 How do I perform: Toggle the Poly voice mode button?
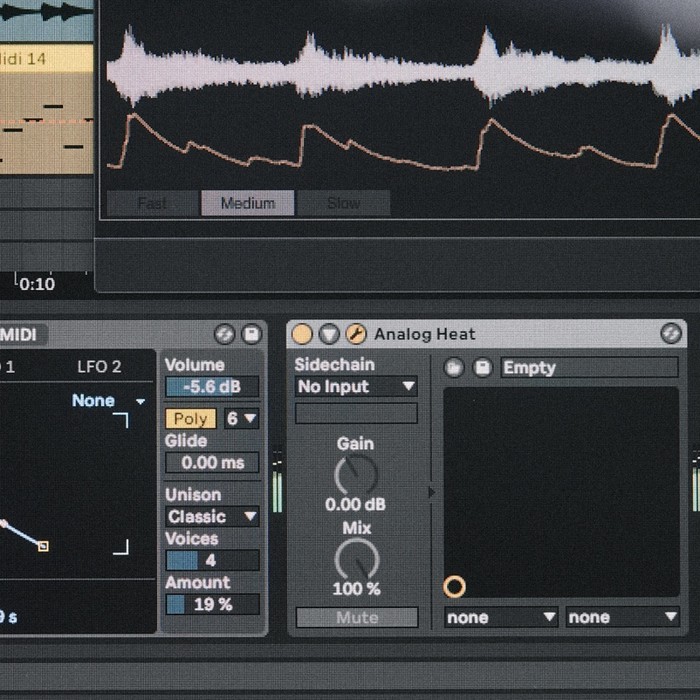pos(191,419)
